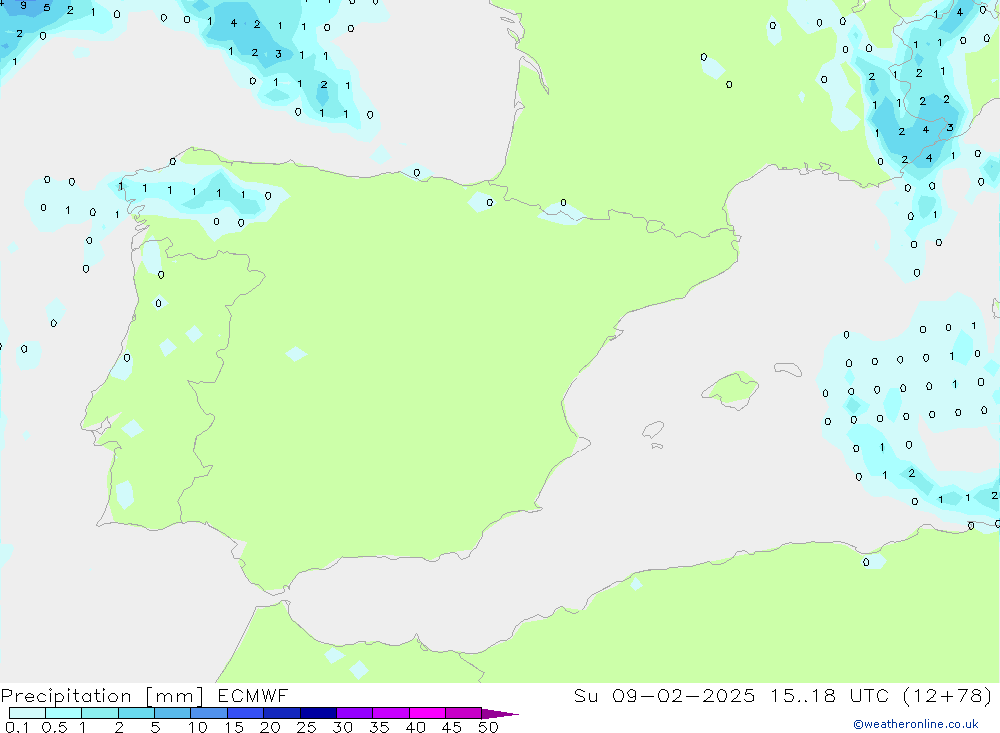Pick the 0.5–1 mm legend swatch
The image size is (1000, 733).
point(64,713)
